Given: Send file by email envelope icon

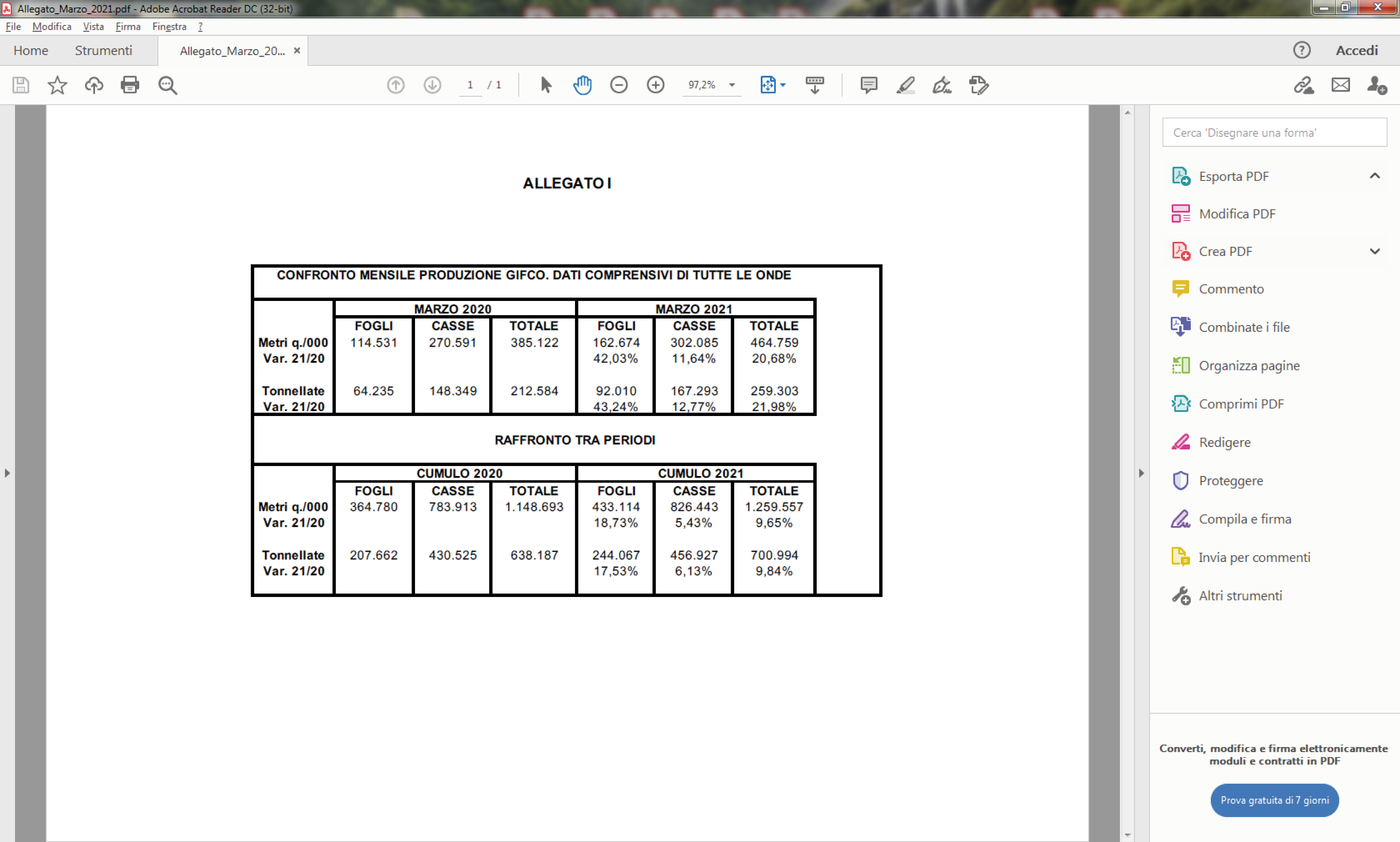Looking at the screenshot, I should [1340, 85].
